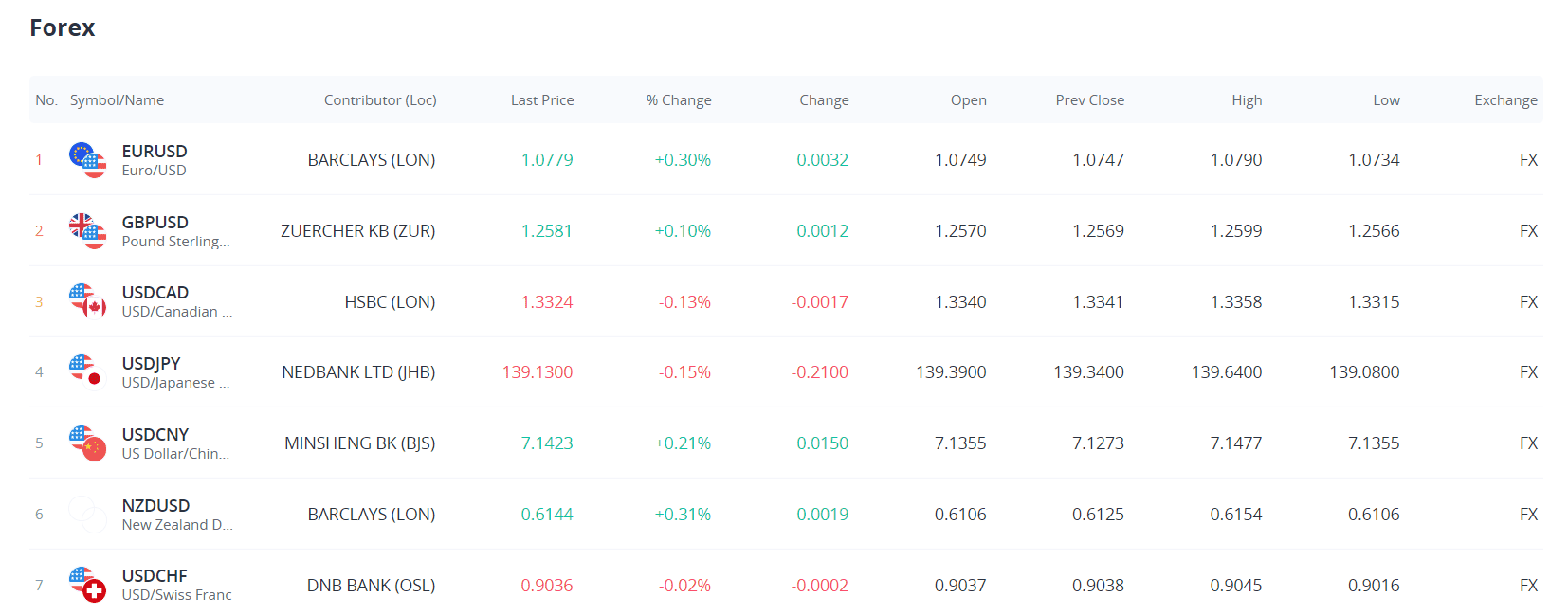Open the EURUSD symbol link

155,152
